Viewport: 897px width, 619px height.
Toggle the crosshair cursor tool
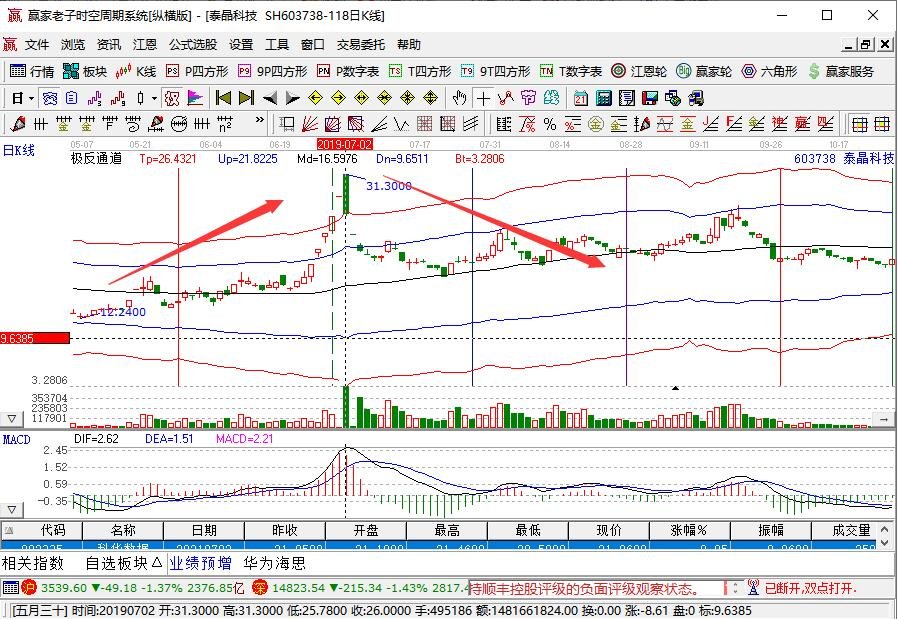point(483,98)
